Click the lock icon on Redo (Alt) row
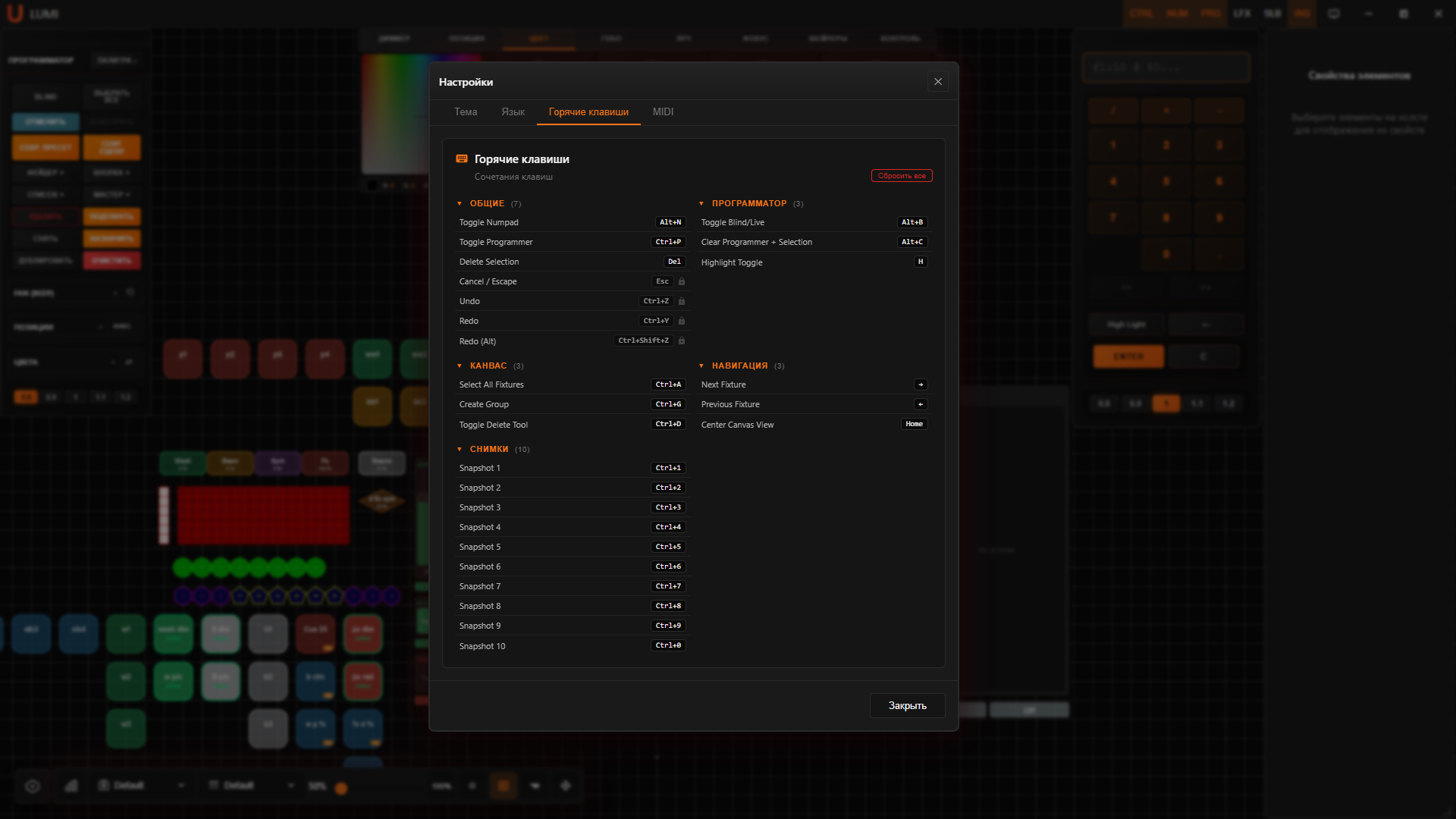1456x819 pixels. tap(682, 340)
